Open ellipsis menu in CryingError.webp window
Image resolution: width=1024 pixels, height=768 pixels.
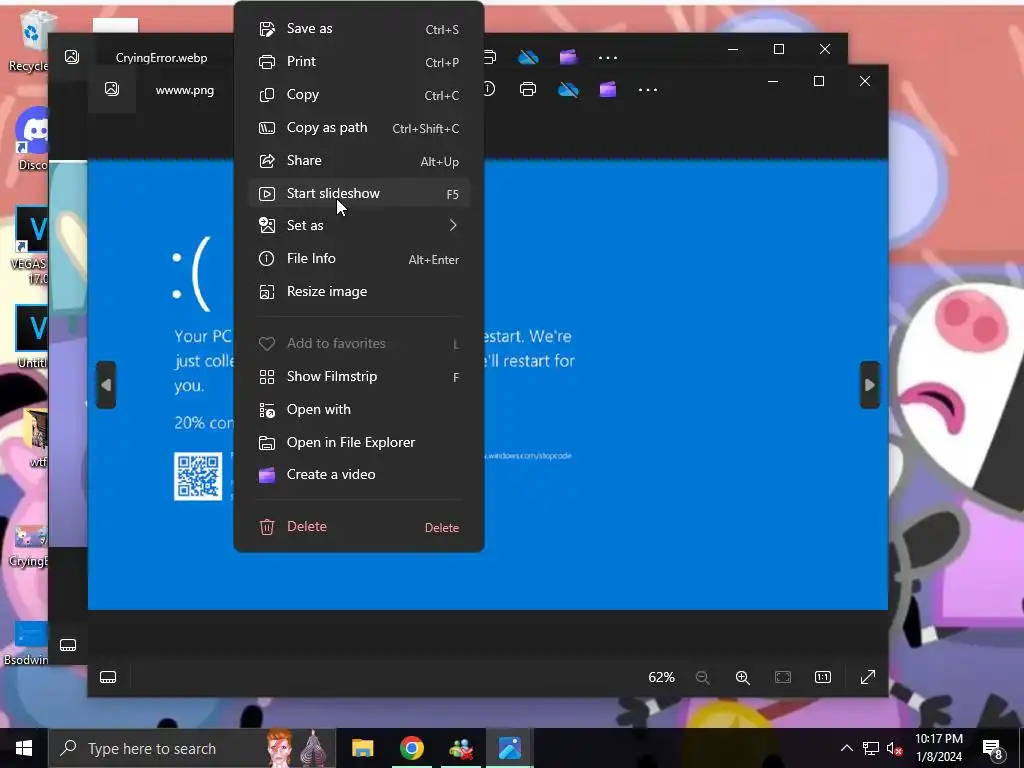tap(608, 57)
